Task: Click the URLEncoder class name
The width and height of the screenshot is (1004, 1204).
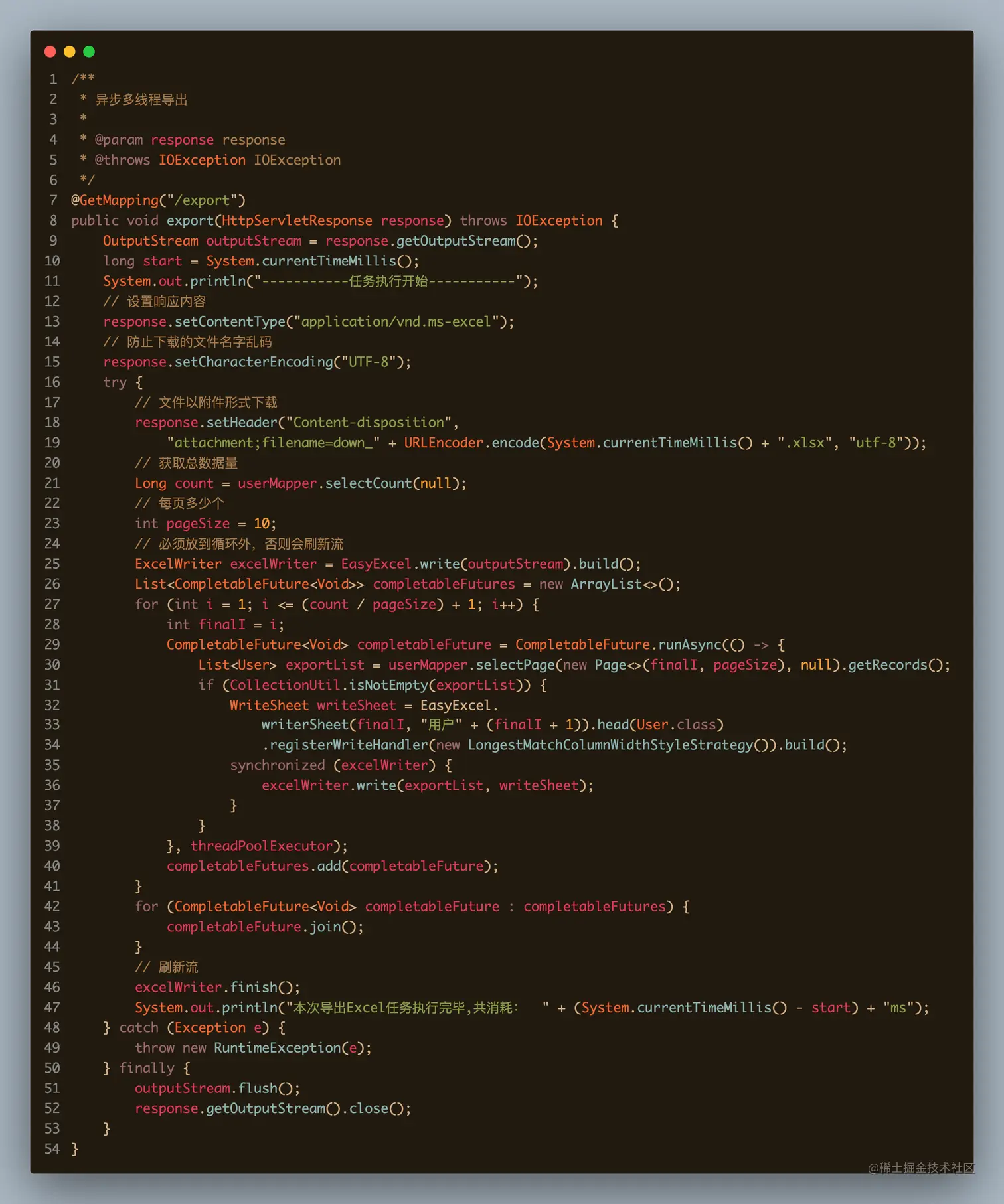Action: click(x=444, y=443)
